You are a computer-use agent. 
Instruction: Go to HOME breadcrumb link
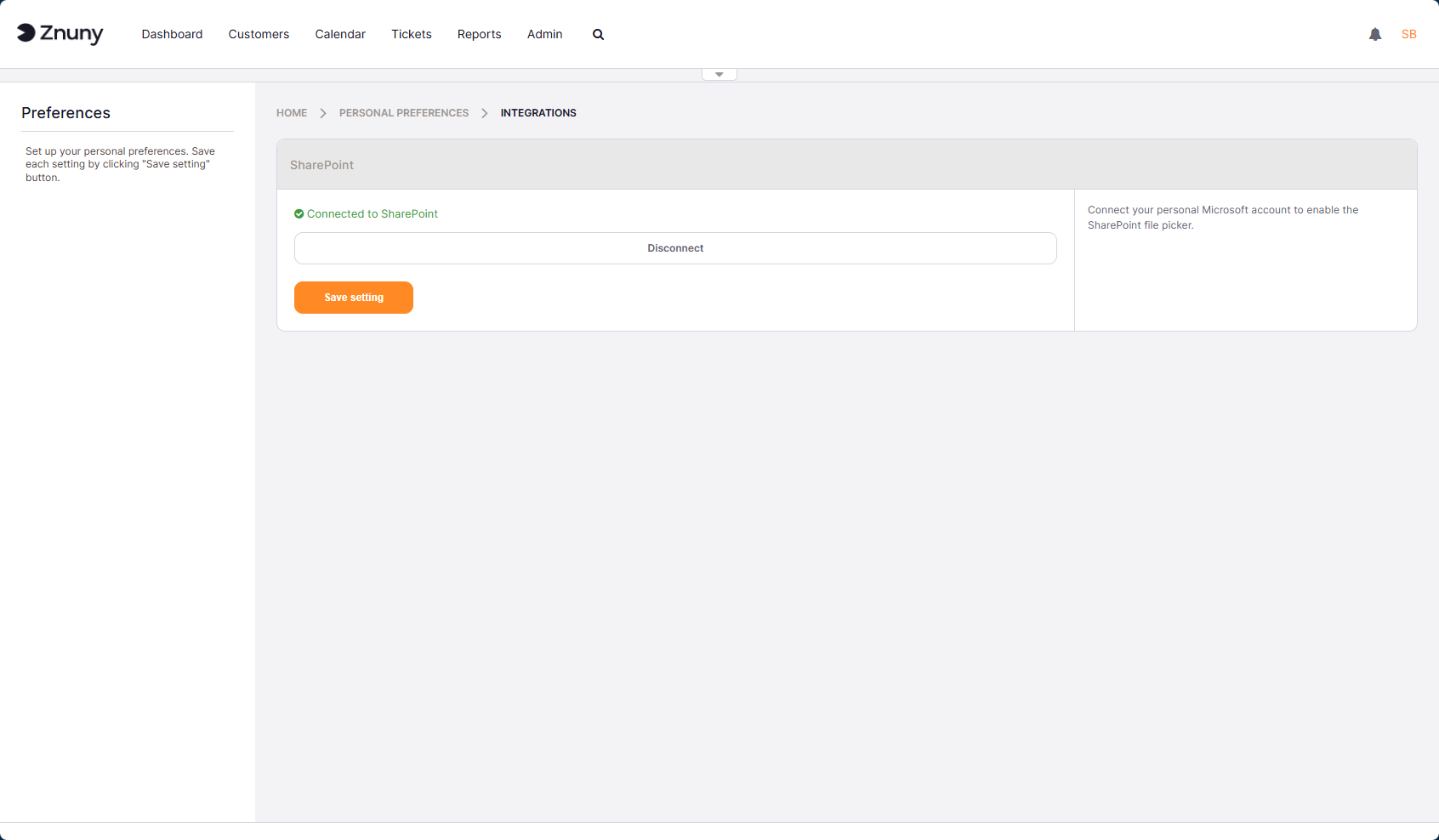point(292,113)
